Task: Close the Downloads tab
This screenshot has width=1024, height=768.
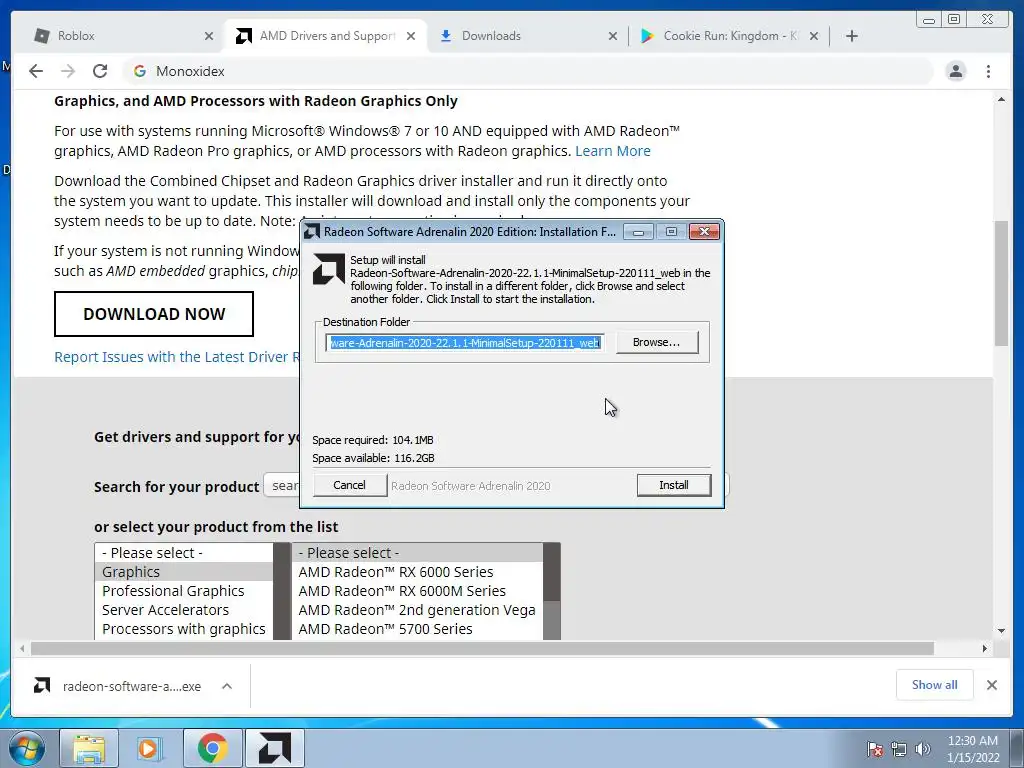Action: 613,36
